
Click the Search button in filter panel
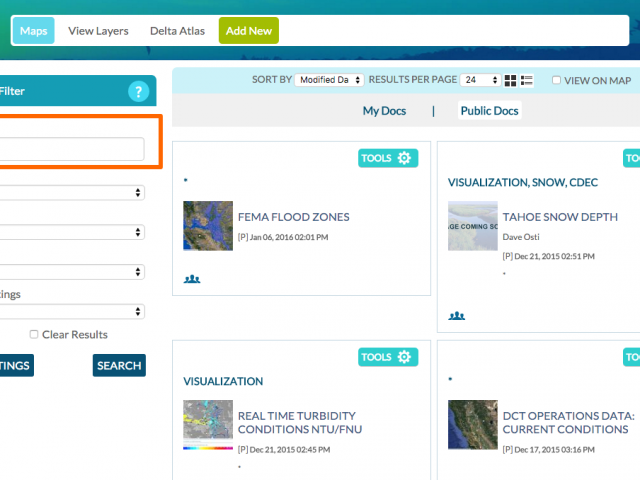coord(119,365)
